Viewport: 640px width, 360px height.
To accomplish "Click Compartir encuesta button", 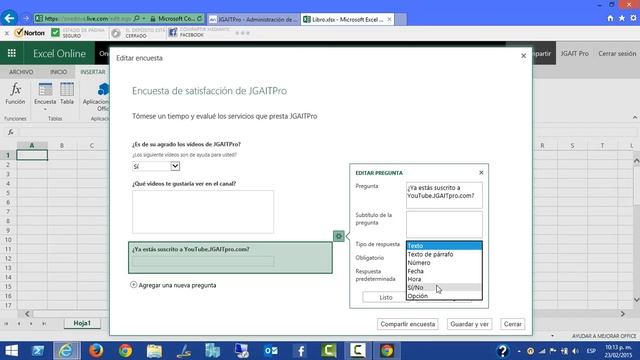I will pos(407,324).
